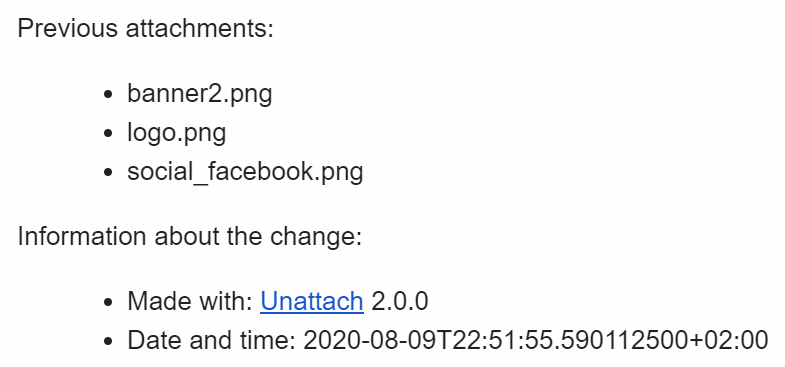Click the bullet before 'Date and time'
Viewport: 785px width, 367px height.
point(107,341)
